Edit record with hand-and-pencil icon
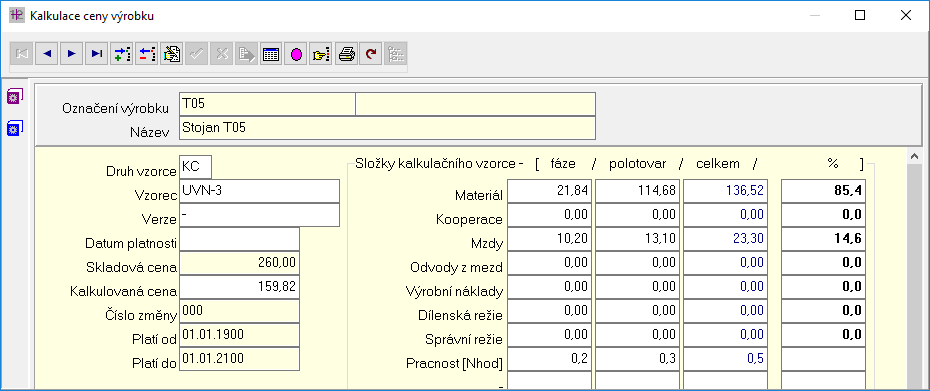930x391 pixels. tap(171, 55)
